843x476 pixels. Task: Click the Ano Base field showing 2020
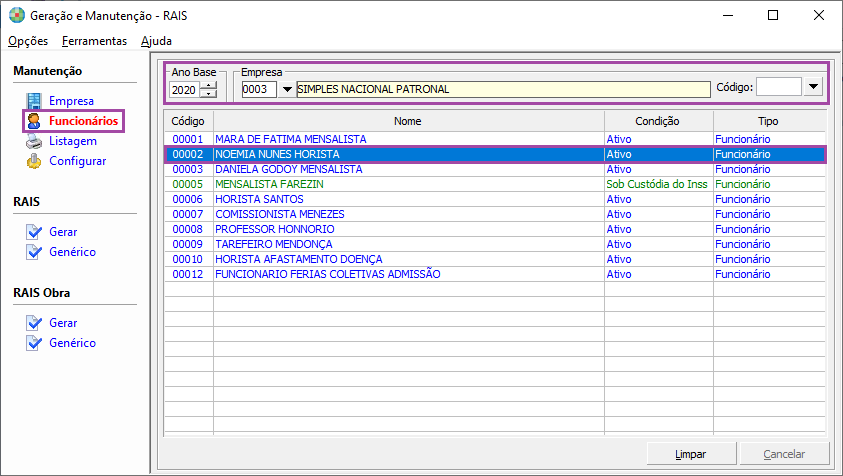(184, 90)
